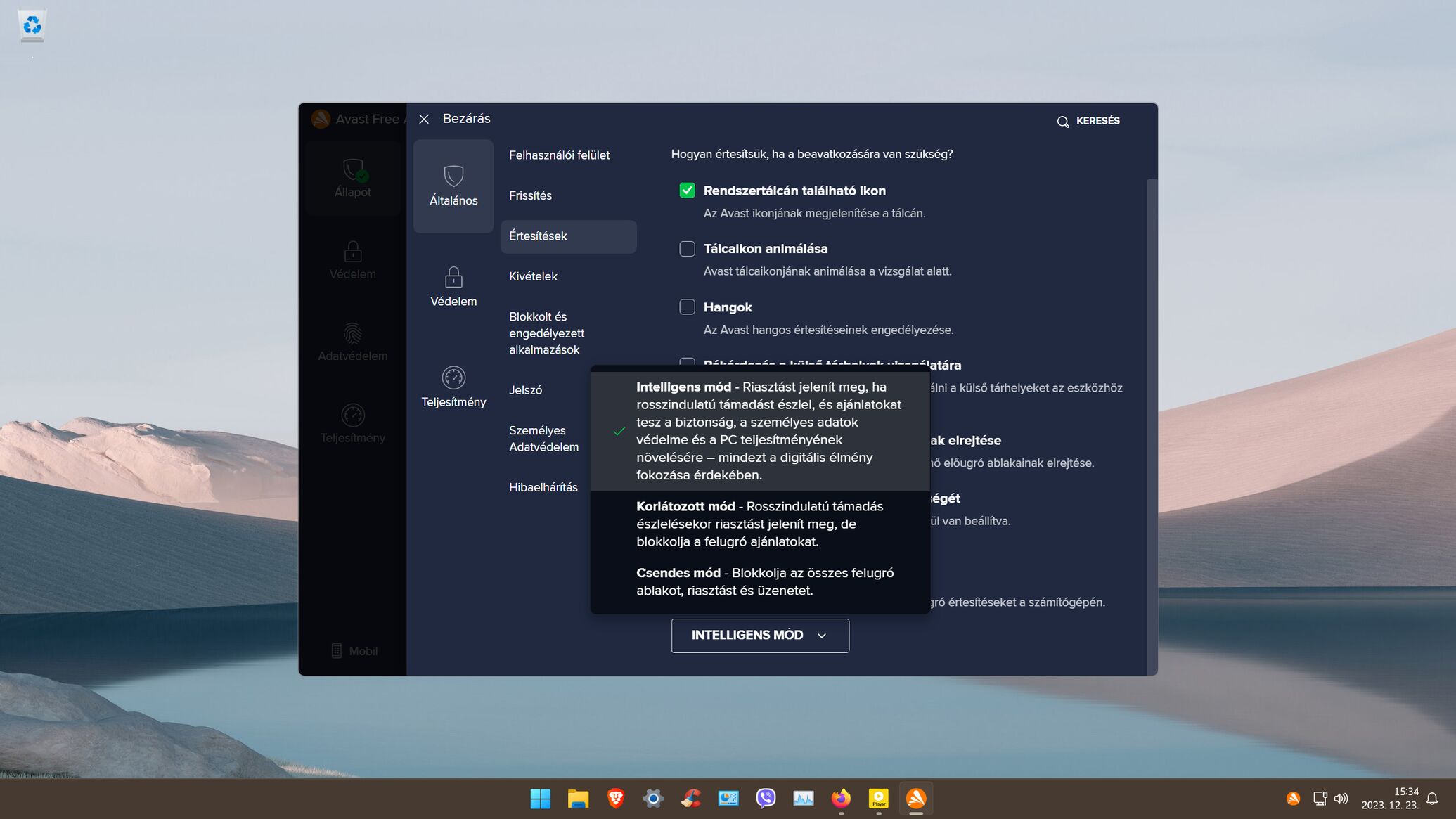Enable Hangok checkbox

click(687, 307)
